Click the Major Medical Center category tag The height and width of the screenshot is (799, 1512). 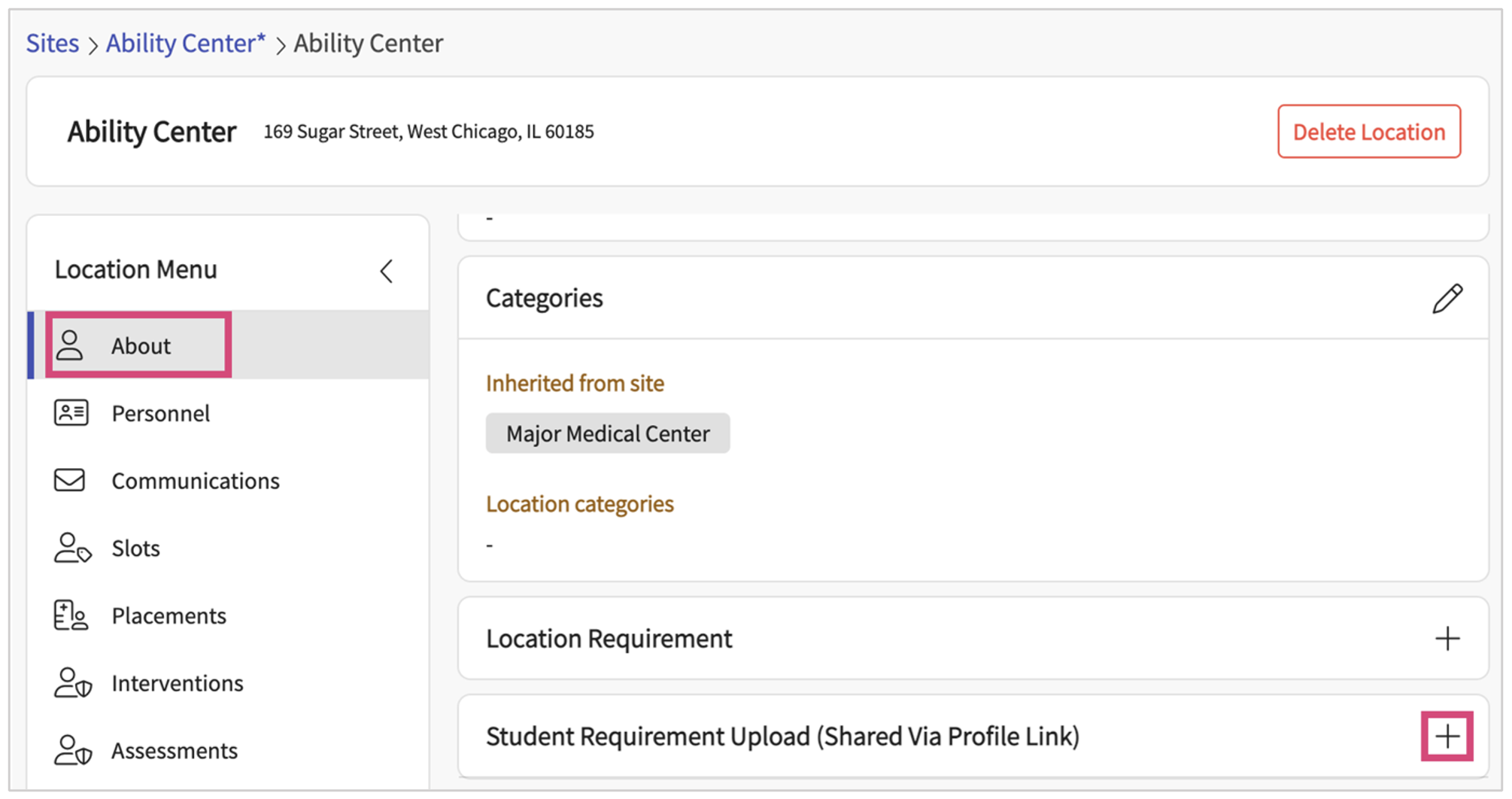(607, 433)
